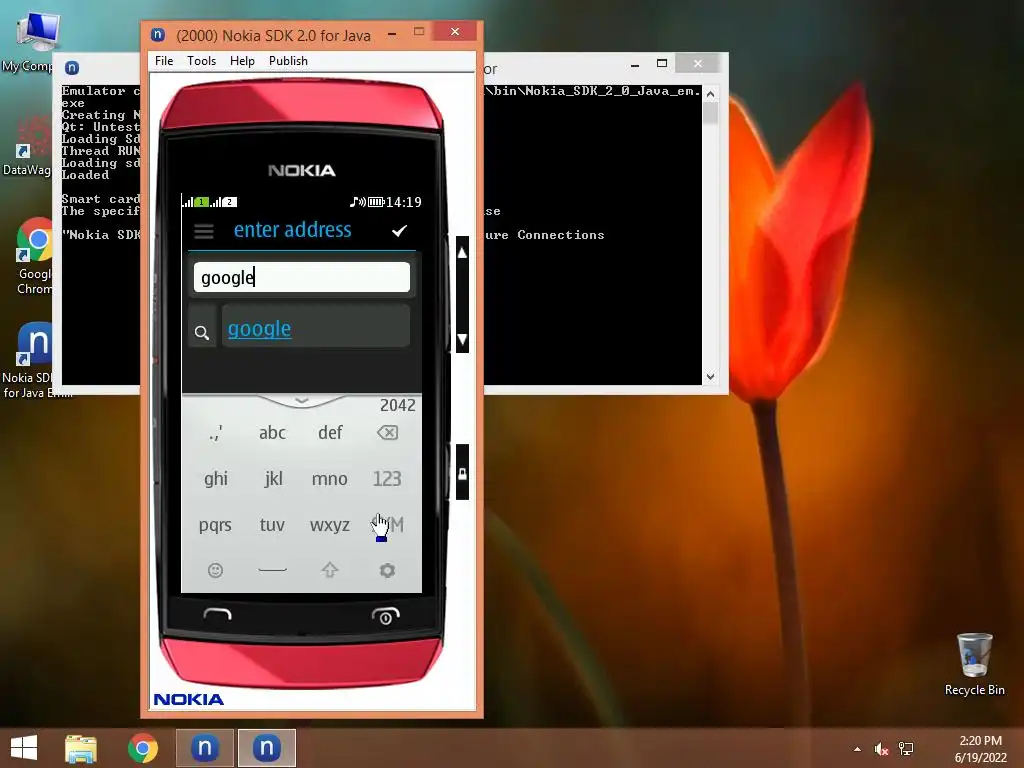This screenshot has height=768, width=1024.
Task: Switch to first Nokia taskbar item
Action: tap(204, 748)
